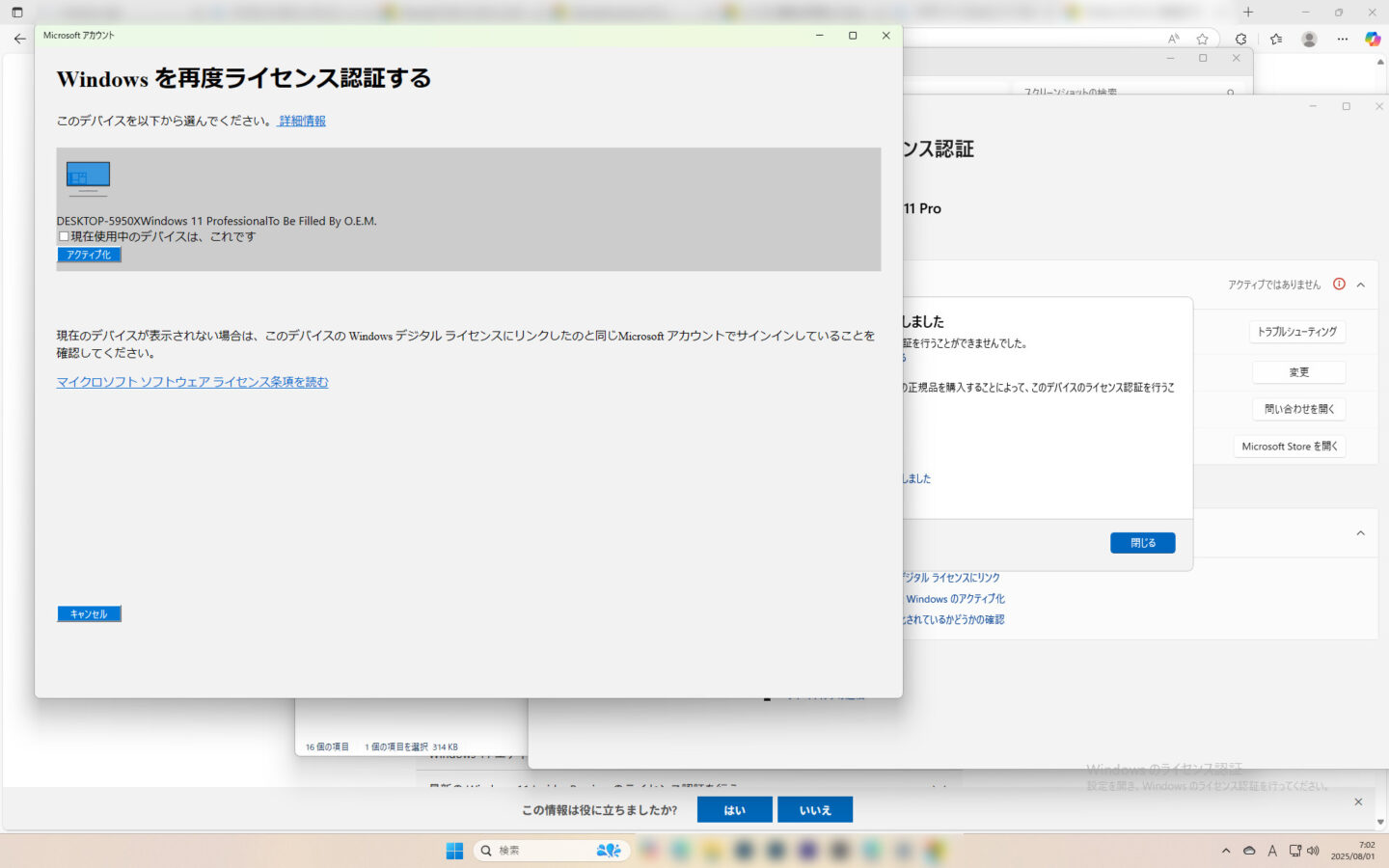Go back with the browser back arrow

click(20, 39)
